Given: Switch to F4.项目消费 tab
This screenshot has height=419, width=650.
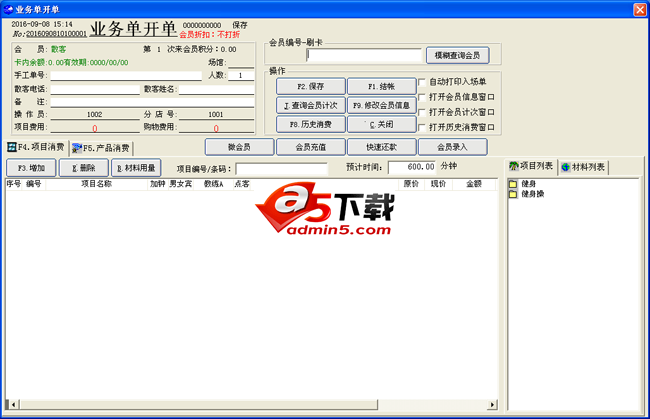Looking at the screenshot, I should tap(36, 148).
